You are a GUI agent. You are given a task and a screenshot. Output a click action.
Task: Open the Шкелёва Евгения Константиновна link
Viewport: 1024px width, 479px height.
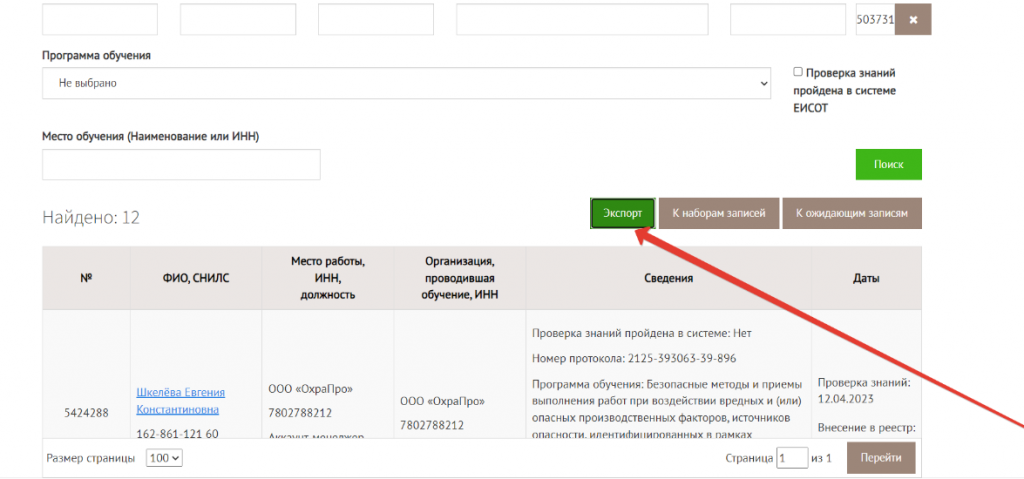click(x=180, y=401)
